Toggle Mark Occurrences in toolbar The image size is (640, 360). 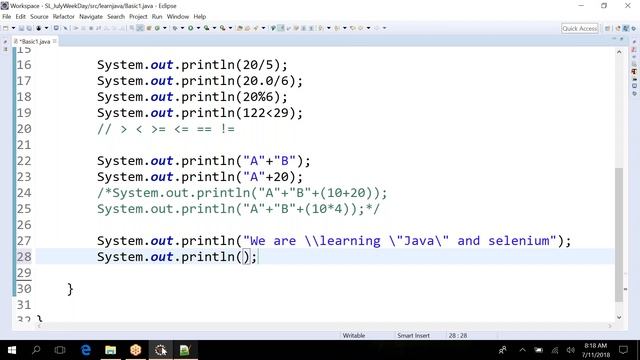coord(281,28)
